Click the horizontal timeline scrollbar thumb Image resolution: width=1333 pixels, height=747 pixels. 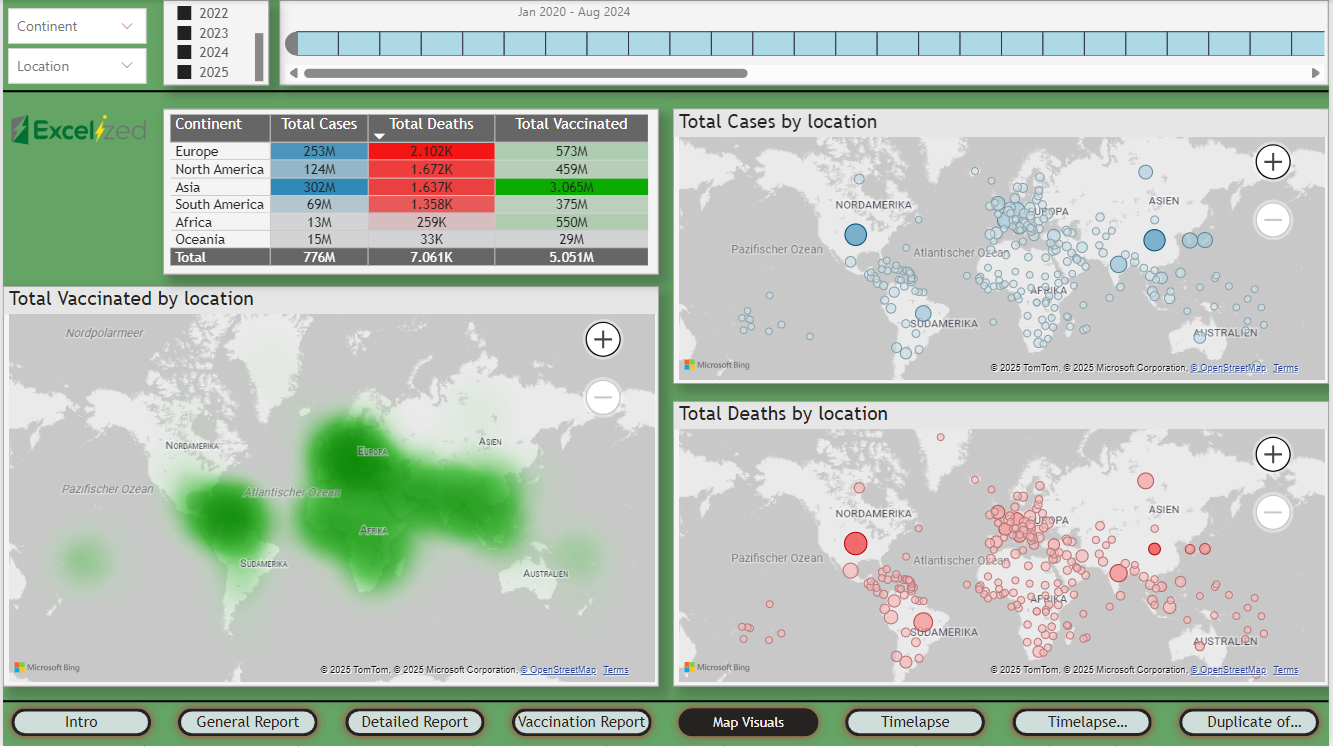[526, 73]
